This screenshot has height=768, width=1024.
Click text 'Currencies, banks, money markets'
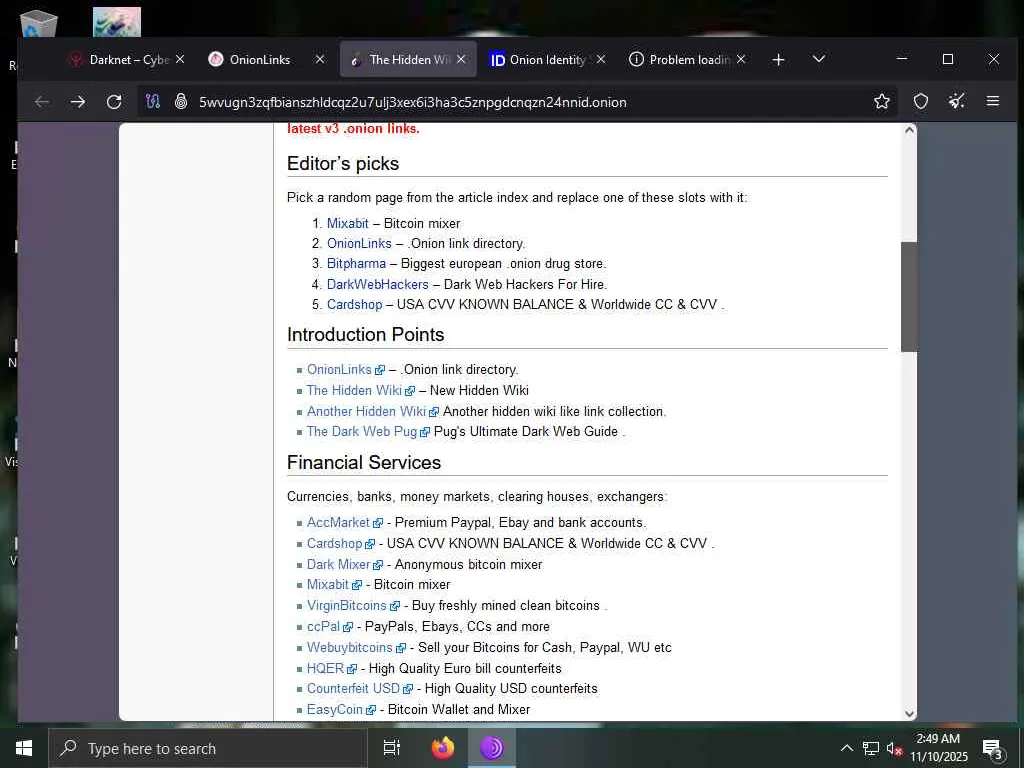pos(390,497)
